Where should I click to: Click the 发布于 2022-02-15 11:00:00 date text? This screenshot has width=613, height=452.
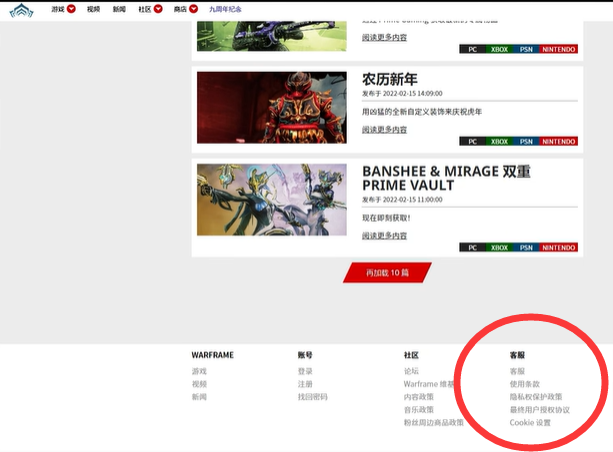pos(402,199)
